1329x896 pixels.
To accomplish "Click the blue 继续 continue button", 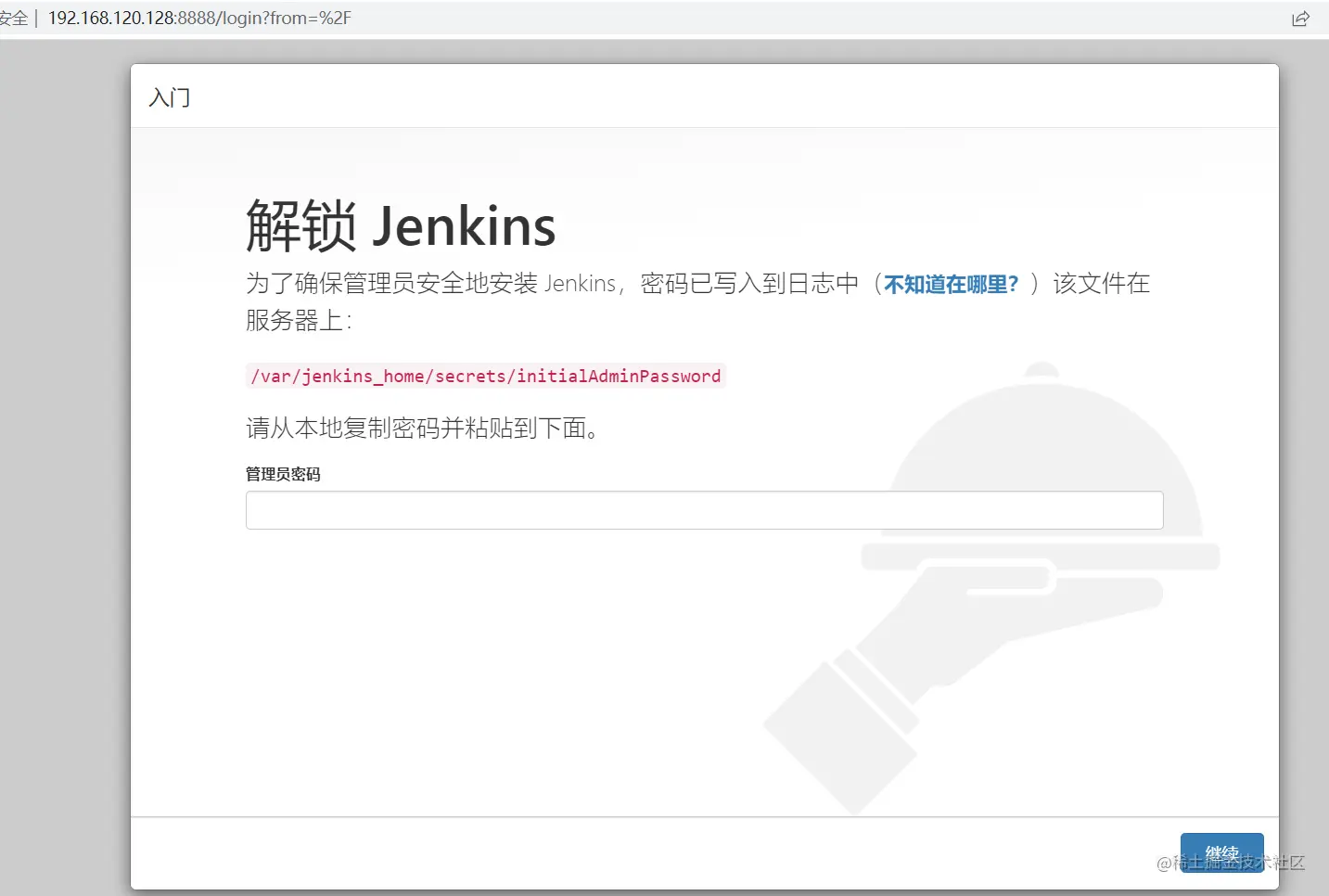I will click(x=1221, y=852).
